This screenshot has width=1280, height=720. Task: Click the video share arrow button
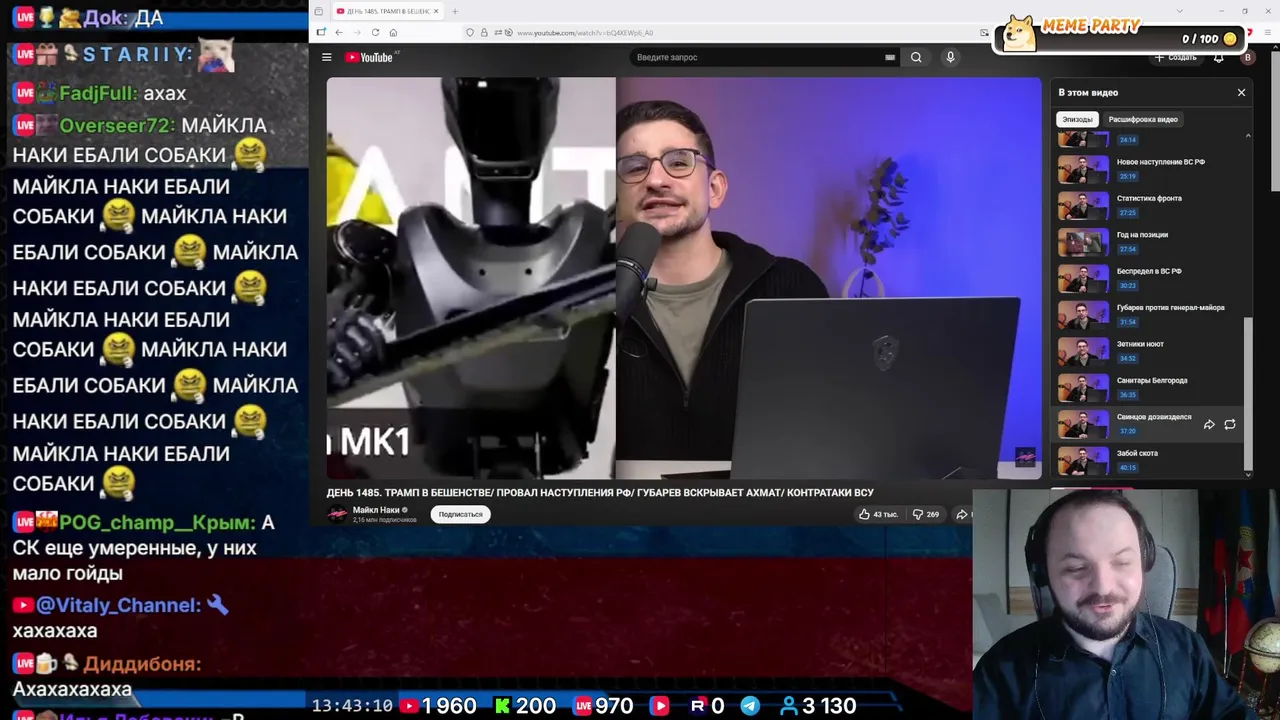[962, 514]
